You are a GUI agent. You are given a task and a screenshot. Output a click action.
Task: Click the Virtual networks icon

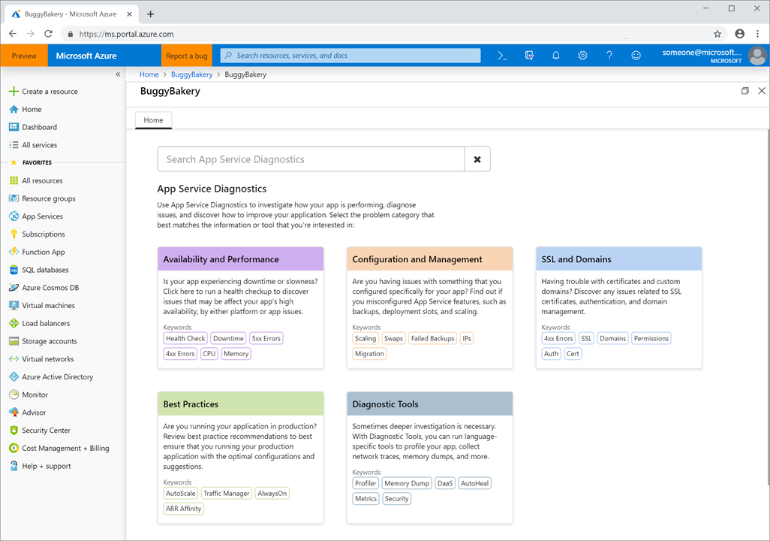tap(14, 359)
